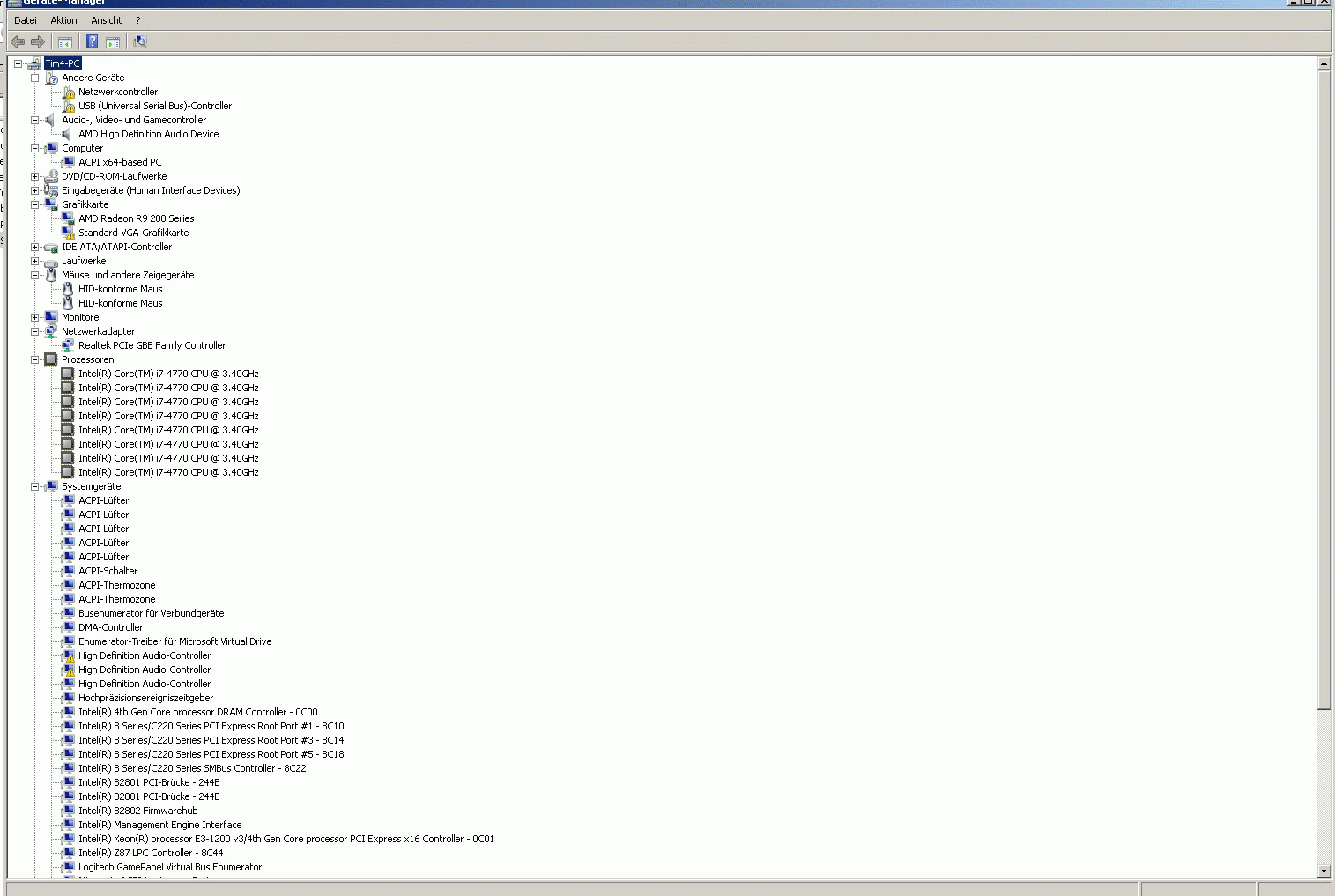Click the AMD High Definition Audio Device speaker icon
Viewport: 1335px width, 896px height.
coord(68,134)
